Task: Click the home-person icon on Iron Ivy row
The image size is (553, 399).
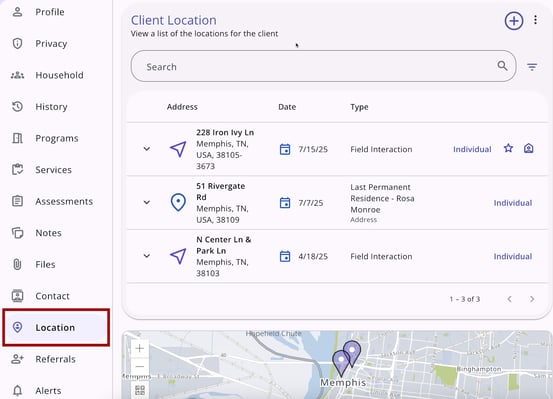Action: pyautogui.click(x=528, y=149)
